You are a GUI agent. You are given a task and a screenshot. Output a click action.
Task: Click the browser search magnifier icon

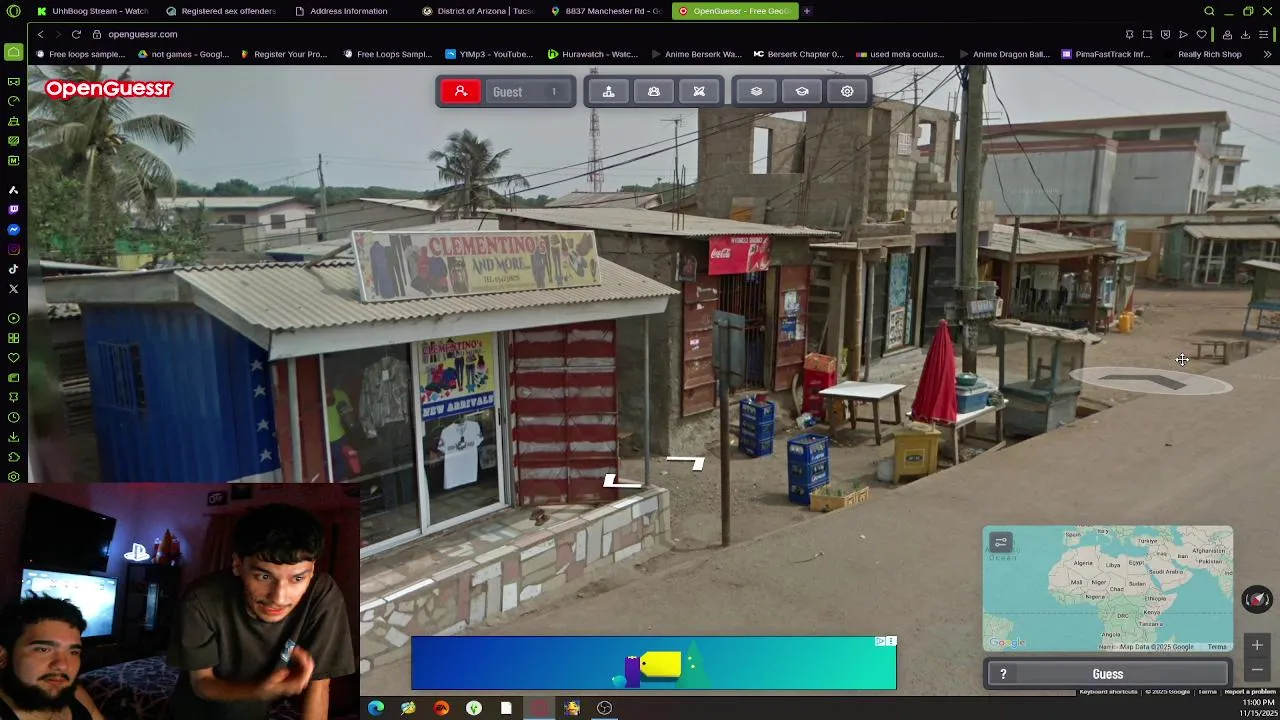(1209, 11)
